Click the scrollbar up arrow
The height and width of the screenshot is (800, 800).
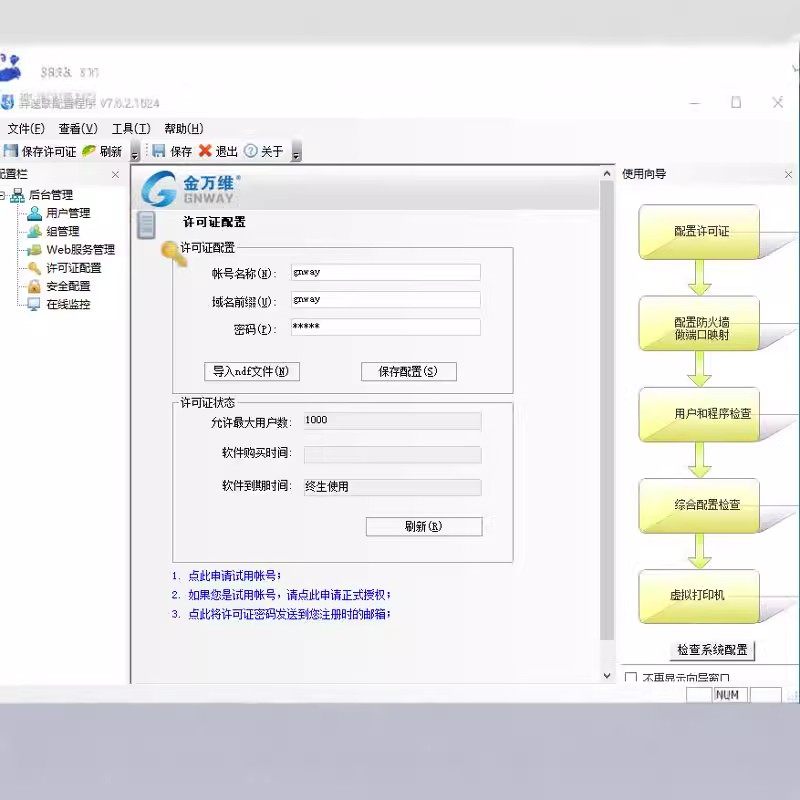(607, 174)
